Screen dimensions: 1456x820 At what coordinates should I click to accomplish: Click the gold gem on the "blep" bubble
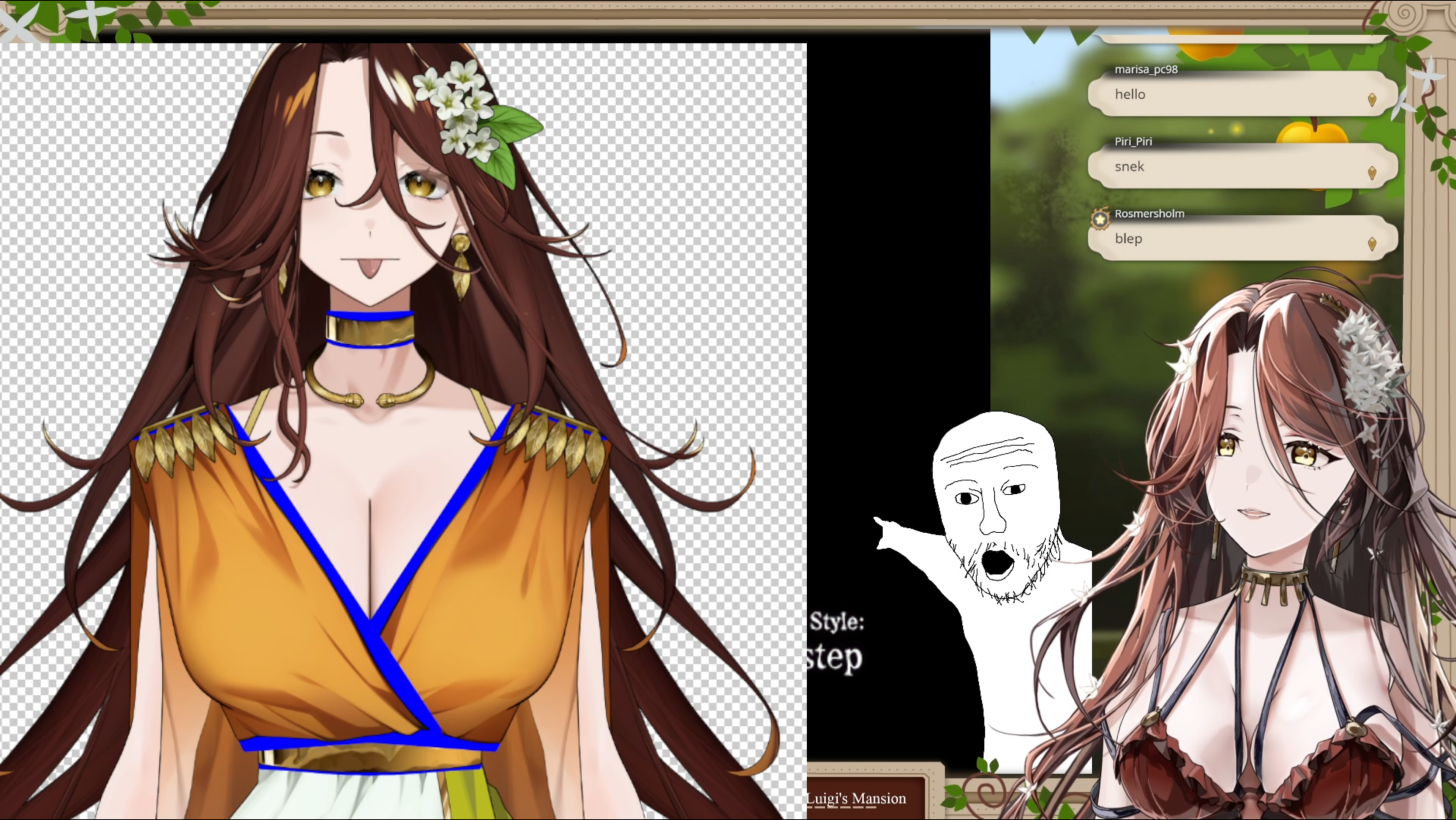[x=1372, y=244]
